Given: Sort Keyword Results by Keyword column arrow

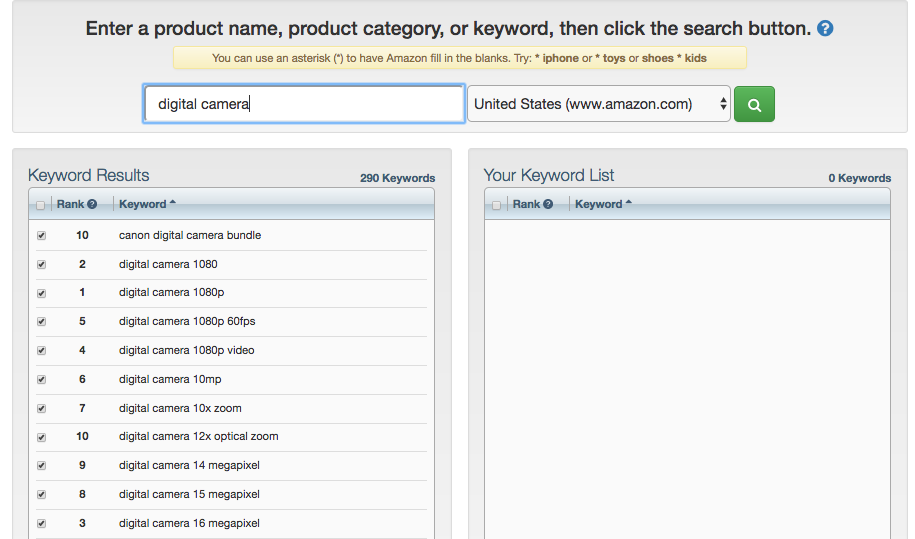Looking at the screenshot, I should click(x=173, y=204).
